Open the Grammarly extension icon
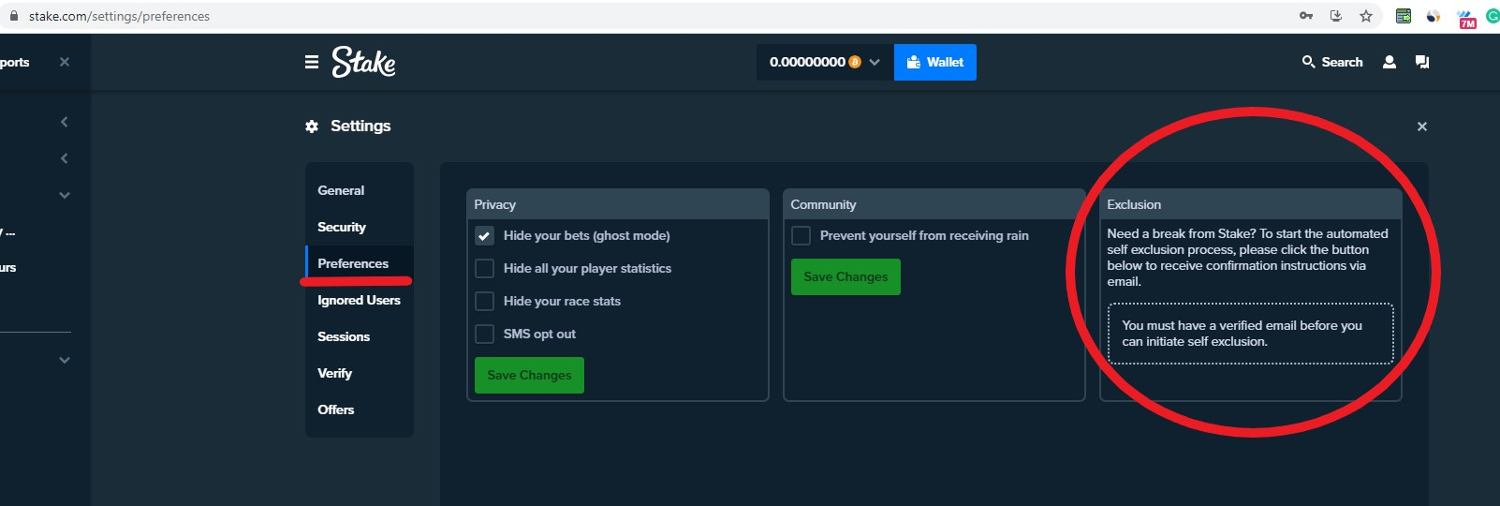This screenshot has height=506, width=1500. point(1492,16)
